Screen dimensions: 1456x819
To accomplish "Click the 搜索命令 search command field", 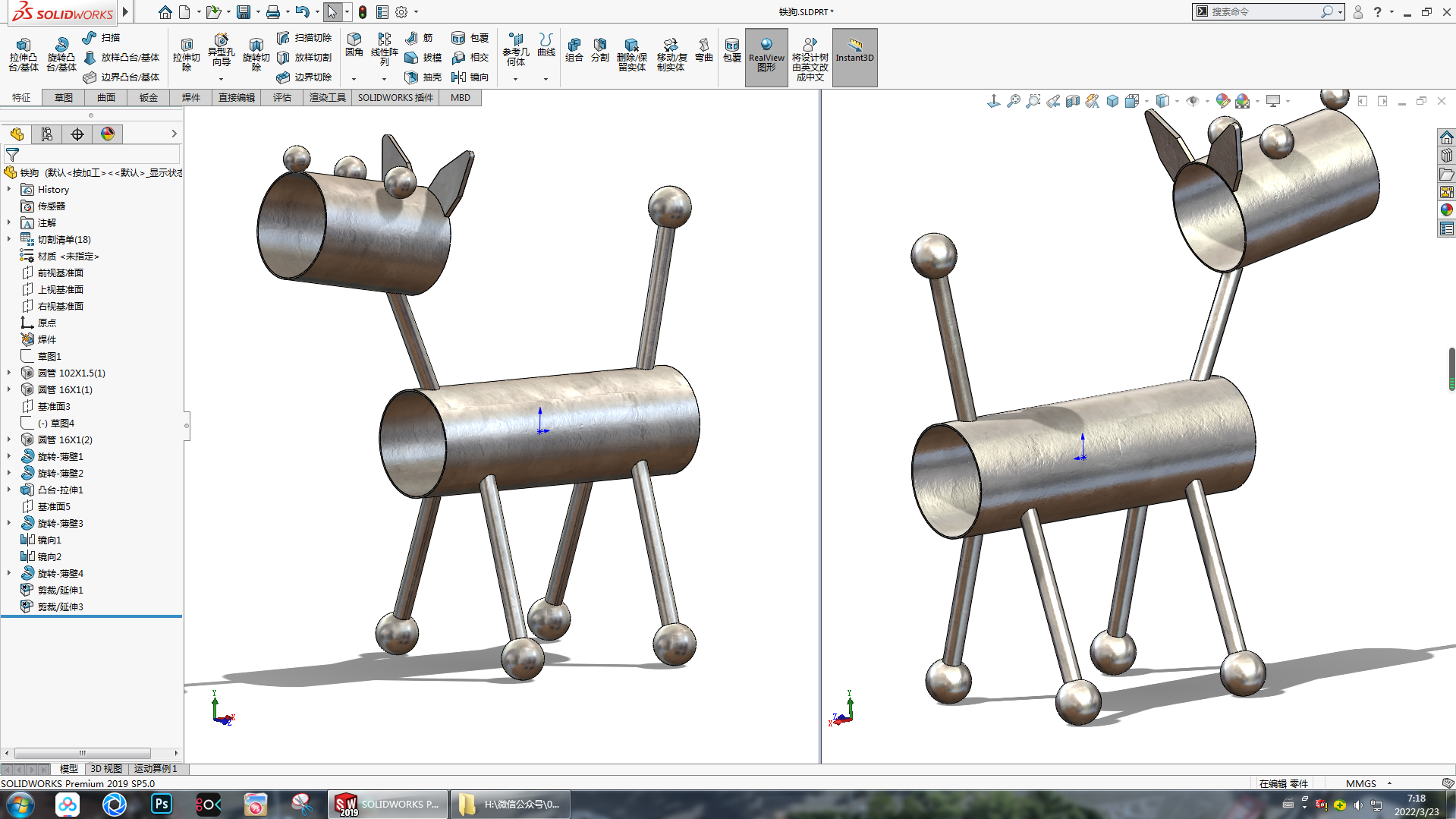I will (x=1266, y=12).
